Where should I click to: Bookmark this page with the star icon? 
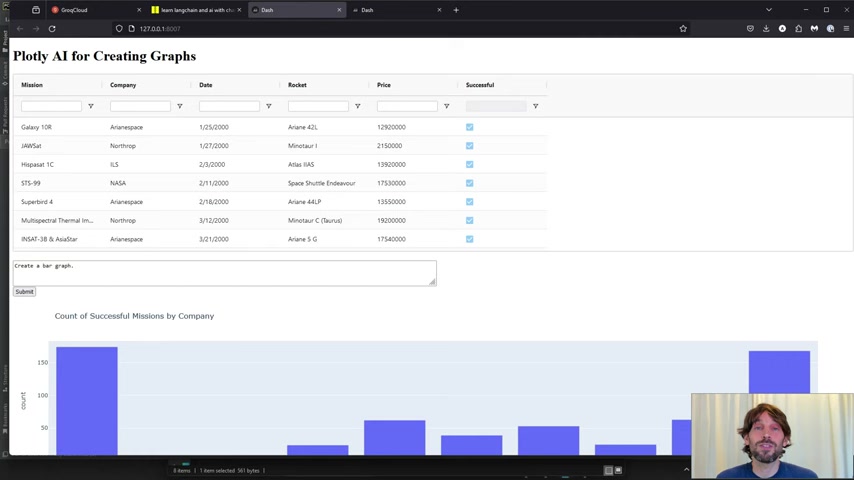click(683, 29)
